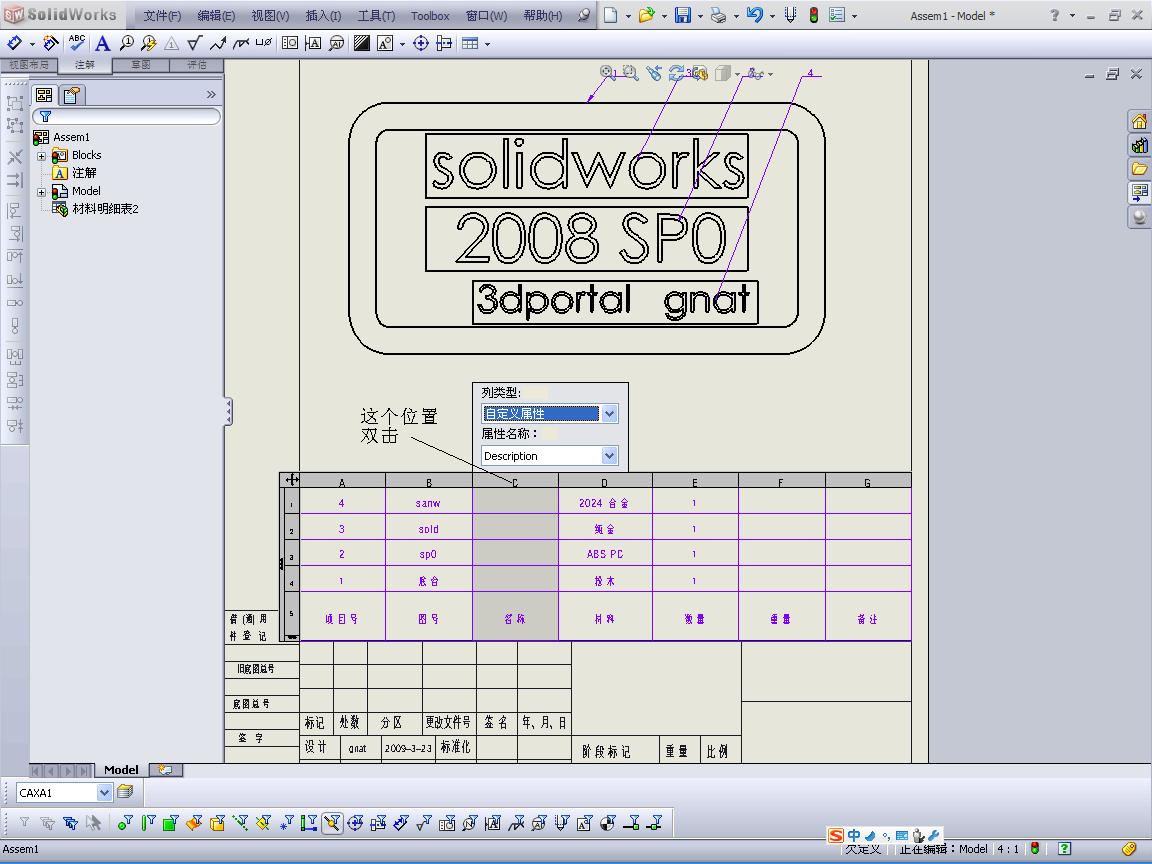
Task: Expand the Model tree node
Action: (42, 192)
